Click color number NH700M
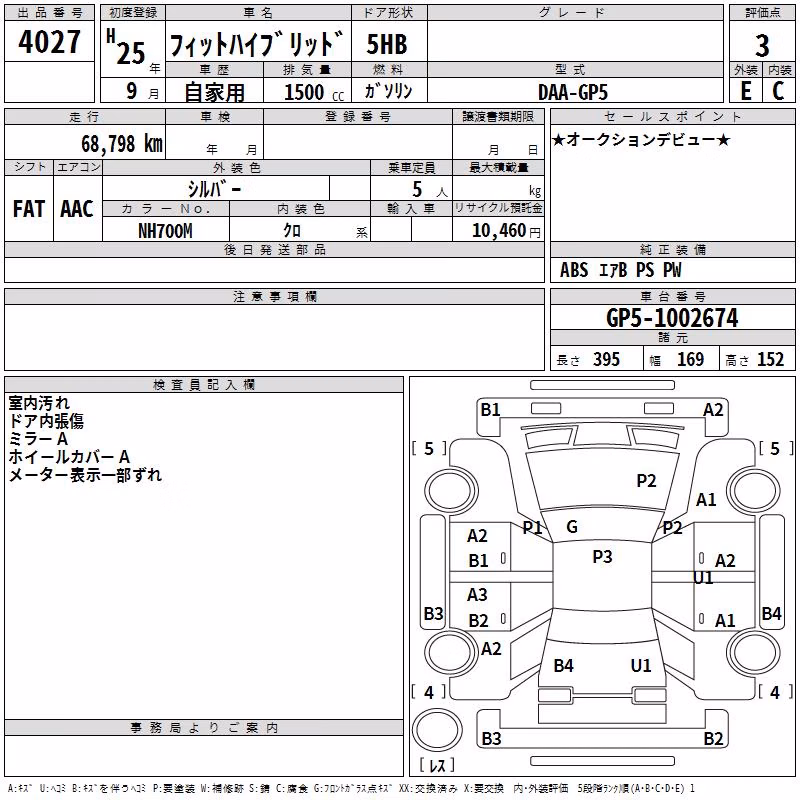The height and width of the screenshot is (800, 800). tap(165, 231)
